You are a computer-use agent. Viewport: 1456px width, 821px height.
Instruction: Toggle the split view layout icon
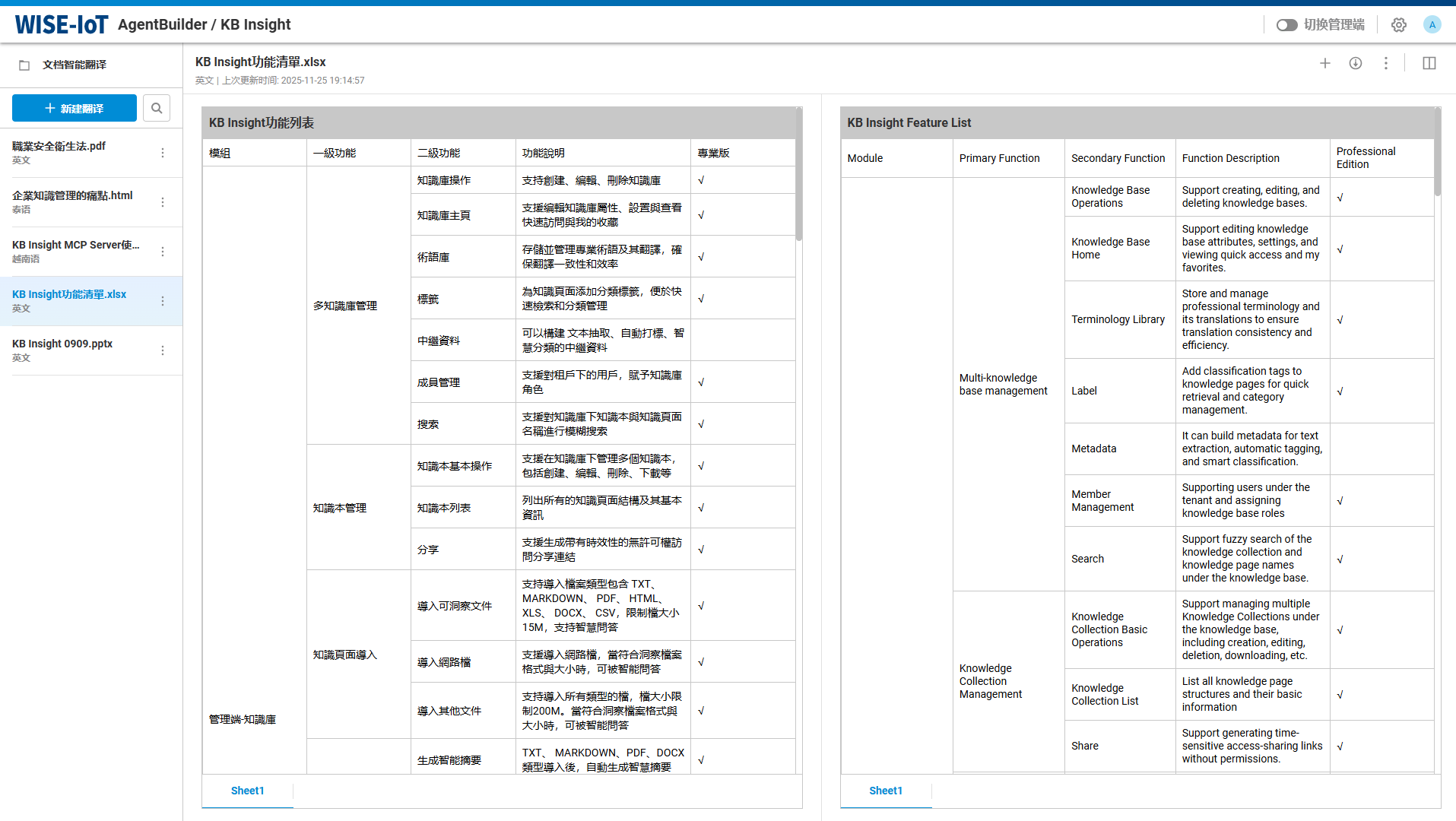(x=1429, y=63)
